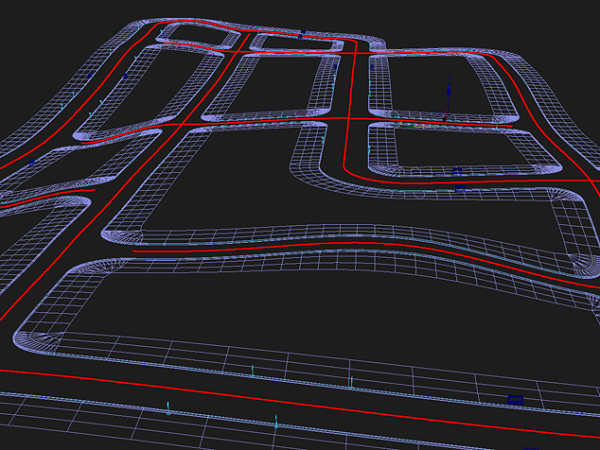
Task: Select left starting end of wavy red centerline
Action: (x=135, y=250)
